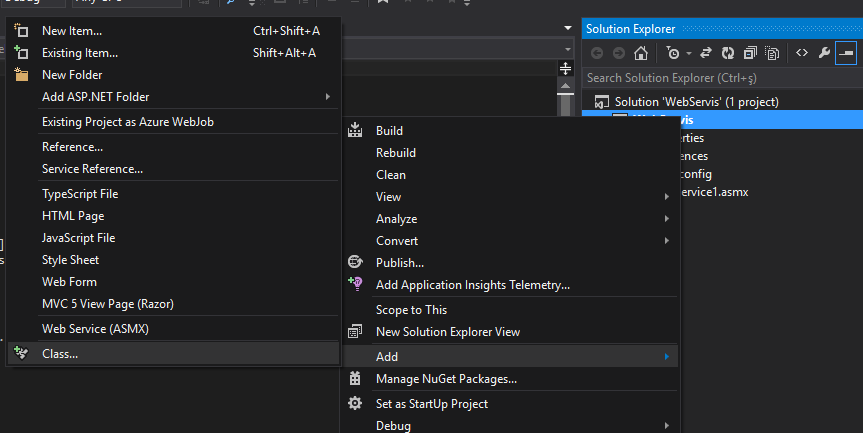Viewport: 863px width, 433px height.
Task: Click Build in the project context menu
Action: click(x=510, y=131)
